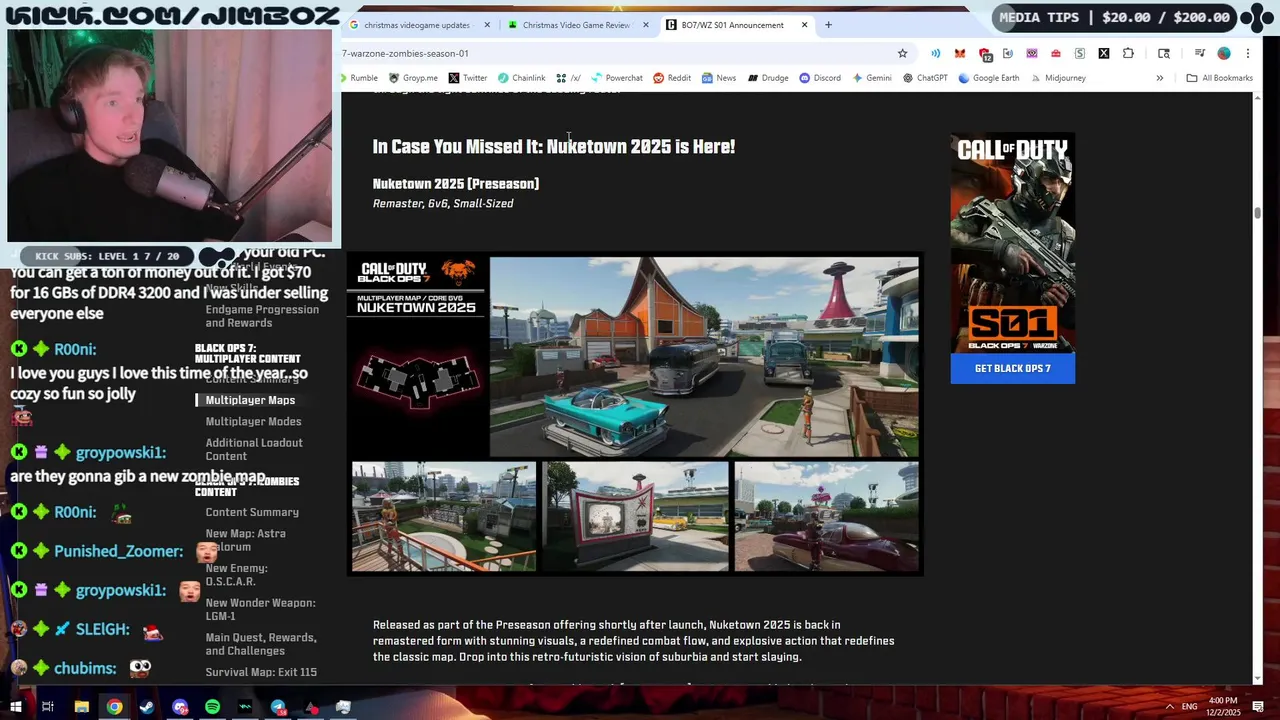Open the News bookmark
Viewport: 1280px width, 720px height.
tap(719, 78)
